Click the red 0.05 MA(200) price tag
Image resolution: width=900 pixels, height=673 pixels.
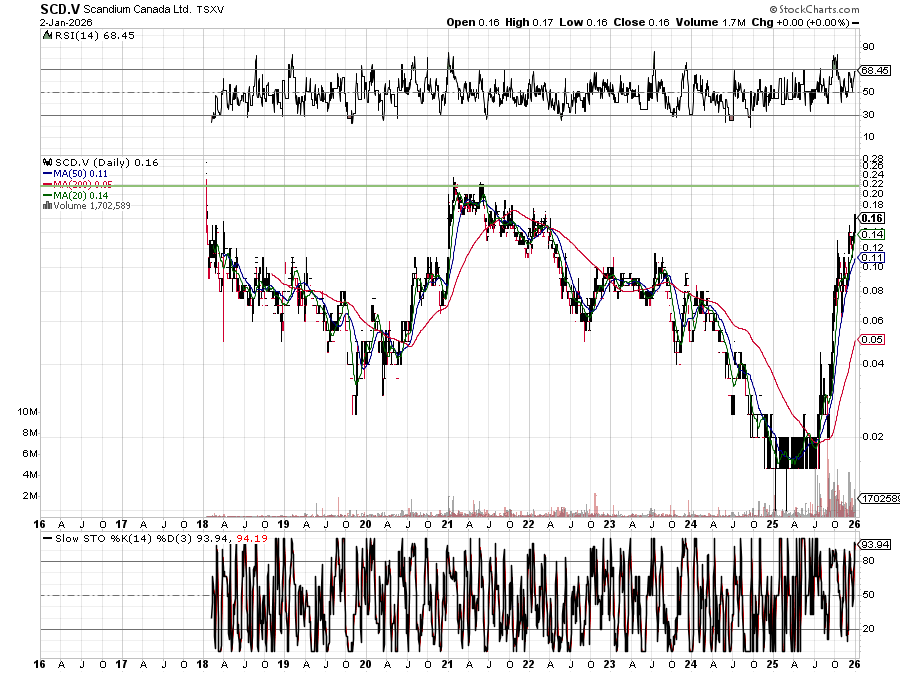(872, 339)
